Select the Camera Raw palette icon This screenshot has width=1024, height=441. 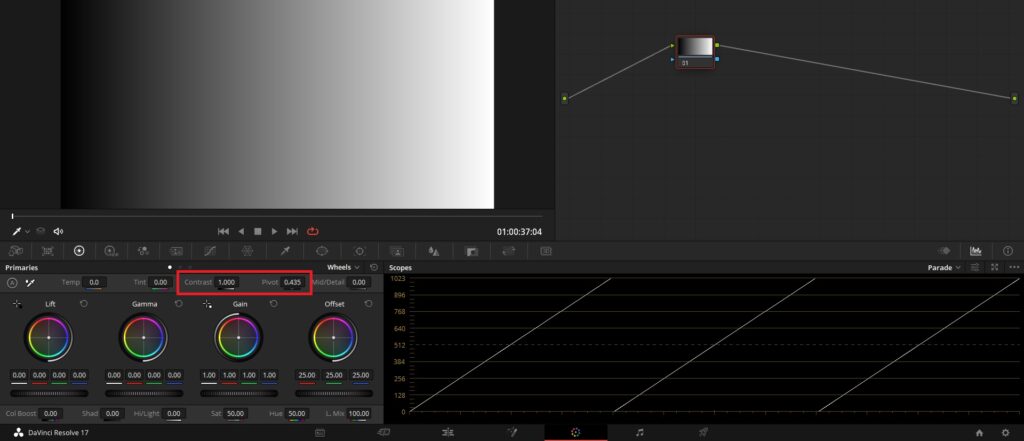click(16, 251)
